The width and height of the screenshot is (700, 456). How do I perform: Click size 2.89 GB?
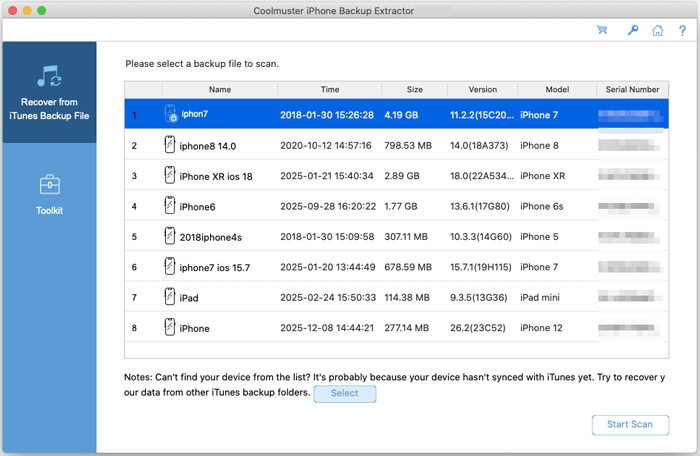[402, 176]
